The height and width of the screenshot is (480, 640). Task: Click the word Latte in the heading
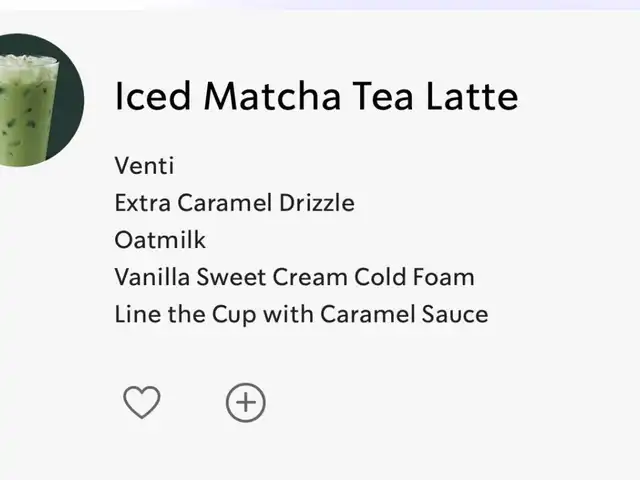pyautogui.click(x=472, y=96)
